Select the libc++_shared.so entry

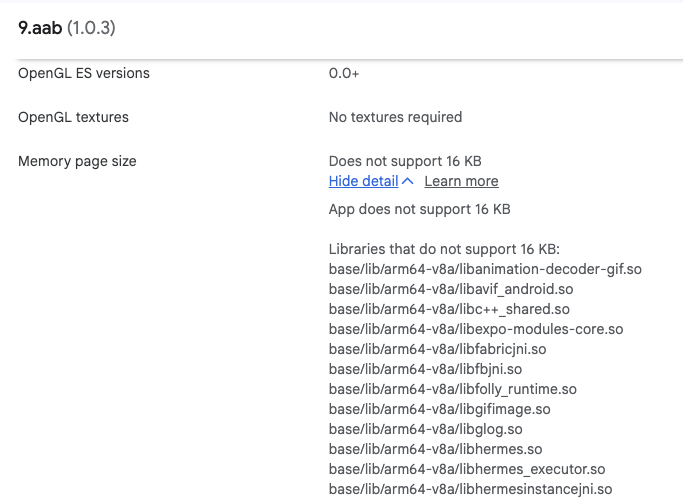pyautogui.click(x=449, y=309)
